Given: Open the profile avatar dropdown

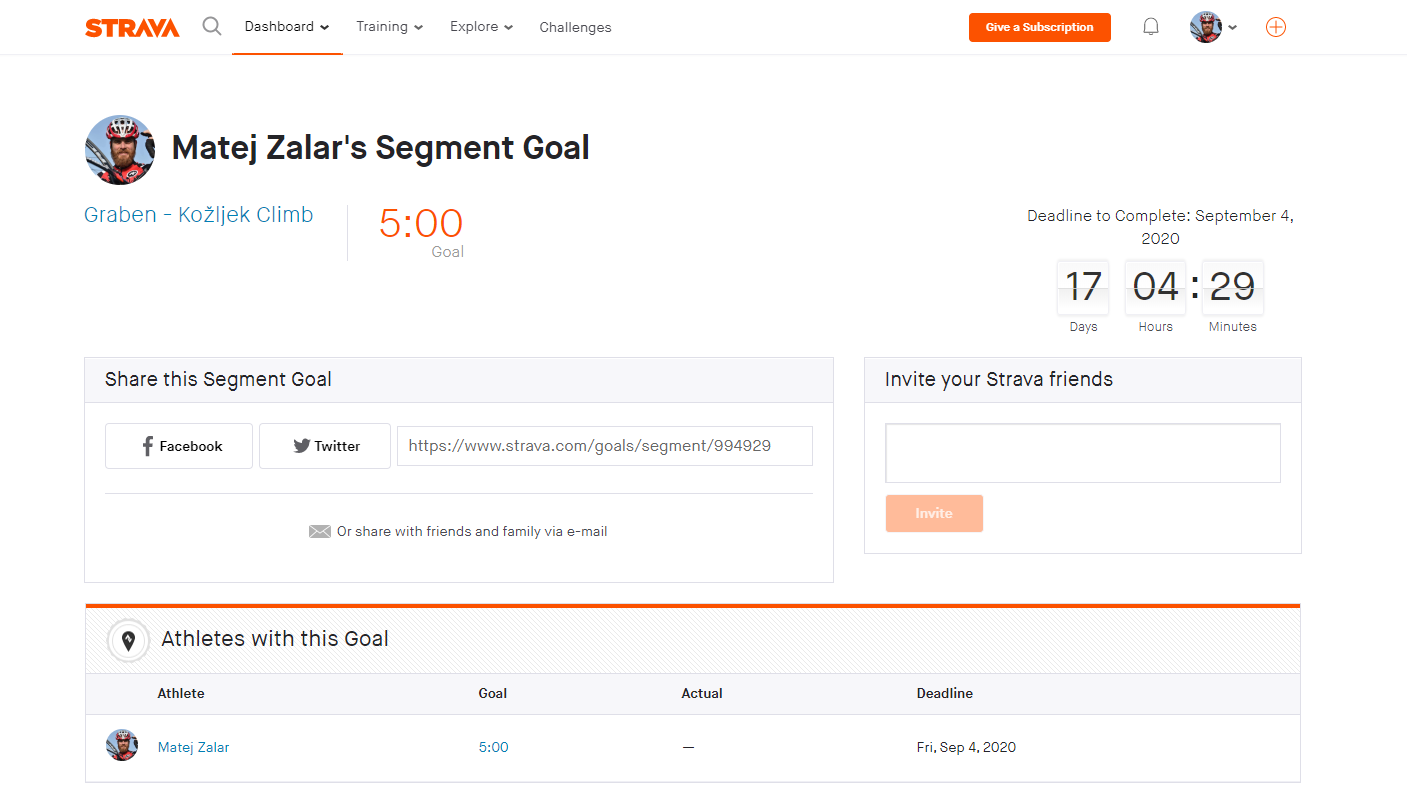Looking at the screenshot, I should pyautogui.click(x=1214, y=27).
